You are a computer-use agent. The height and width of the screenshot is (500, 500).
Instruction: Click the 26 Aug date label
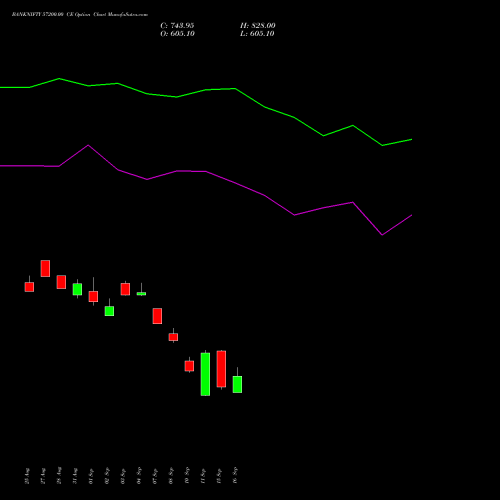(x=27, y=476)
